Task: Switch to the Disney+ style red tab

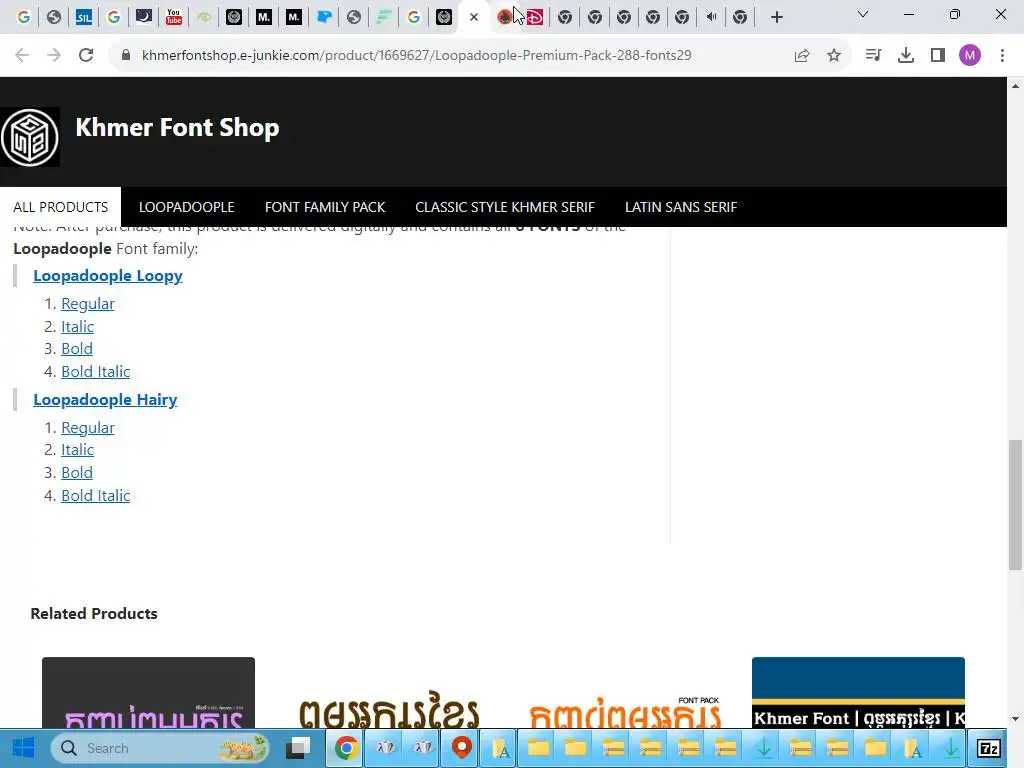Action: click(x=534, y=17)
